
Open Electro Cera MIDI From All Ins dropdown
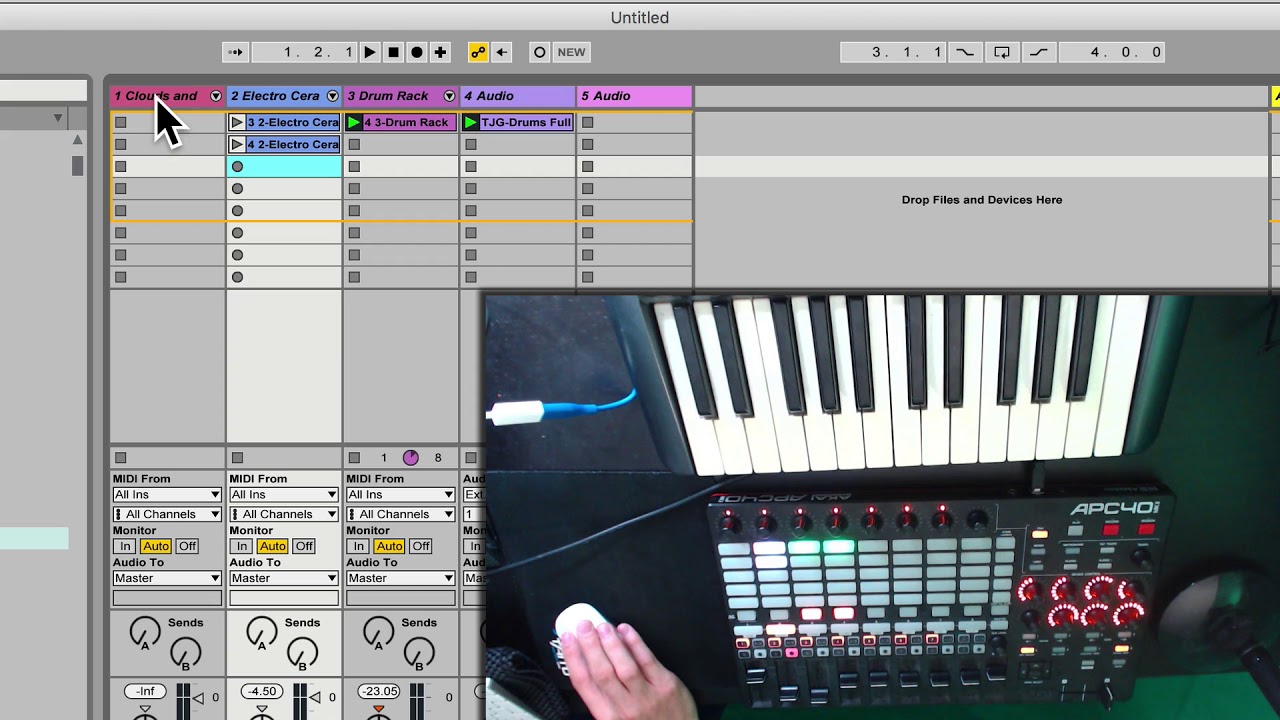coord(284,494)
